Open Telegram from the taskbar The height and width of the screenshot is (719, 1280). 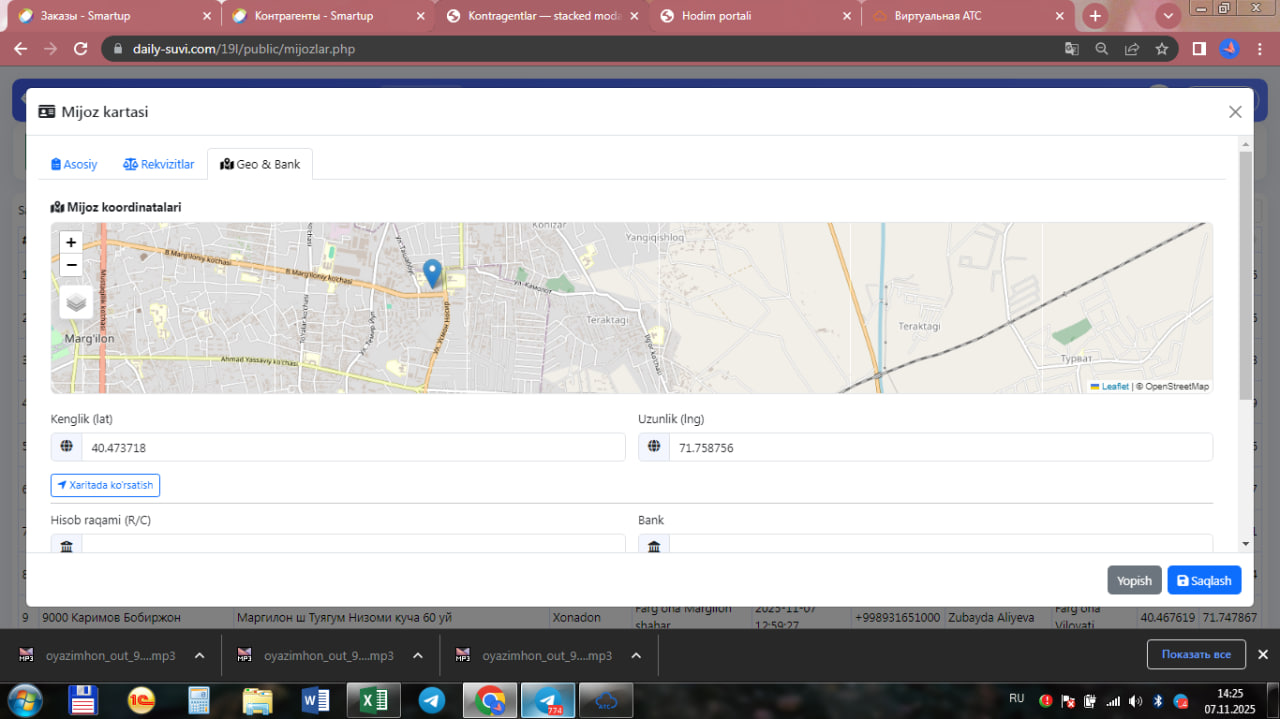pos(432,700)
